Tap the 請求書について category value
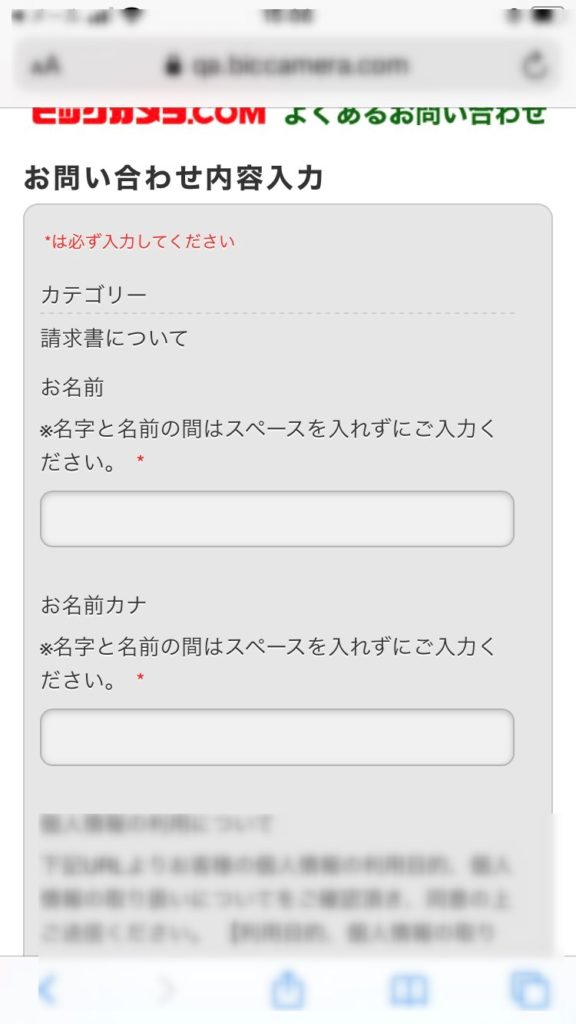Screen dimensions: 576x1024 point(114,338)
